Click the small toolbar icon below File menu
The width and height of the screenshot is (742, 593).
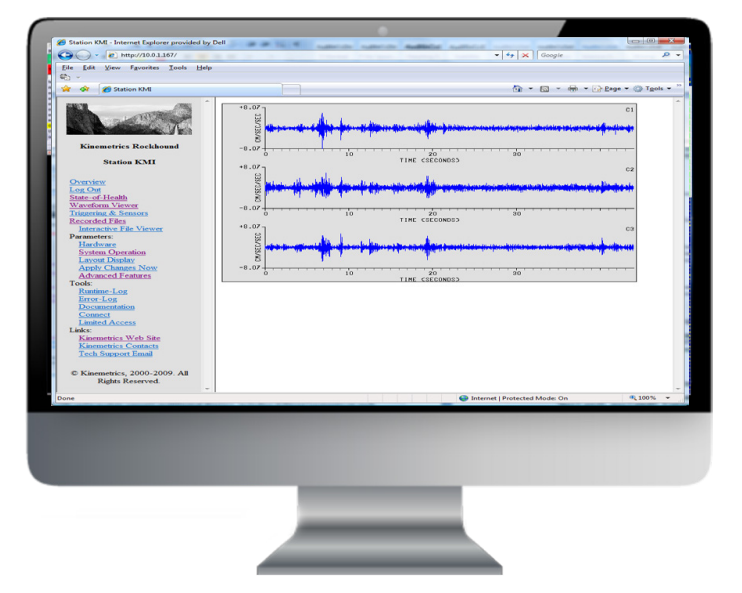coord(65,77)
